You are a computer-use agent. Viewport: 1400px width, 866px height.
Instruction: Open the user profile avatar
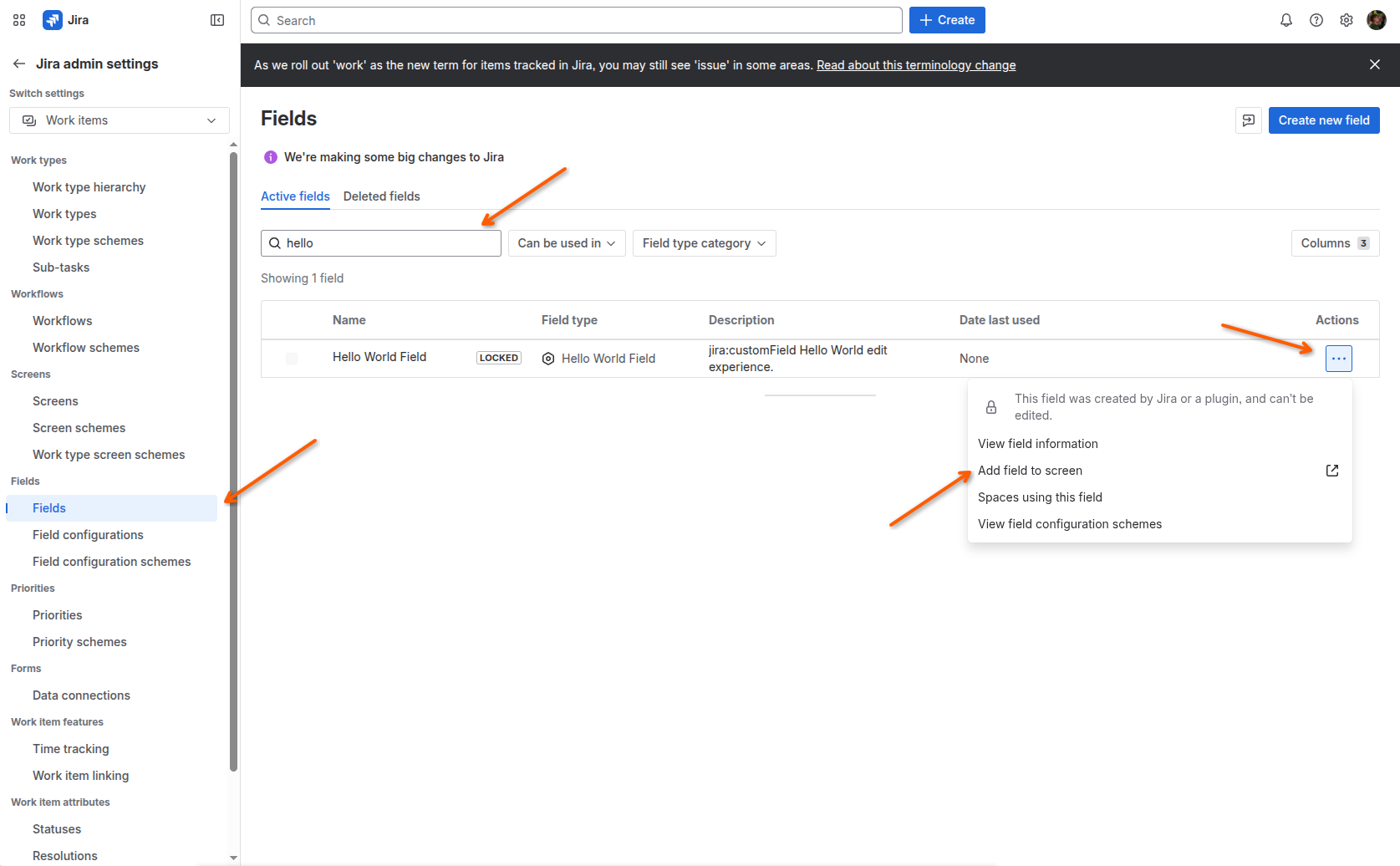1377,20
